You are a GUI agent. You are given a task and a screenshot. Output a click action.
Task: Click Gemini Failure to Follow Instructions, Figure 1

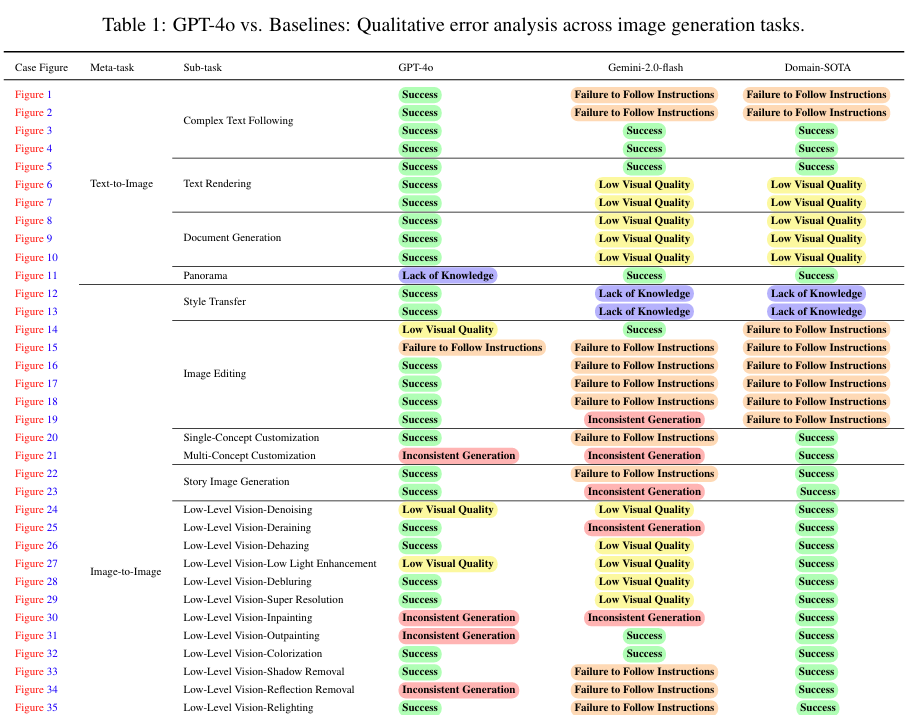click(645, 94)
